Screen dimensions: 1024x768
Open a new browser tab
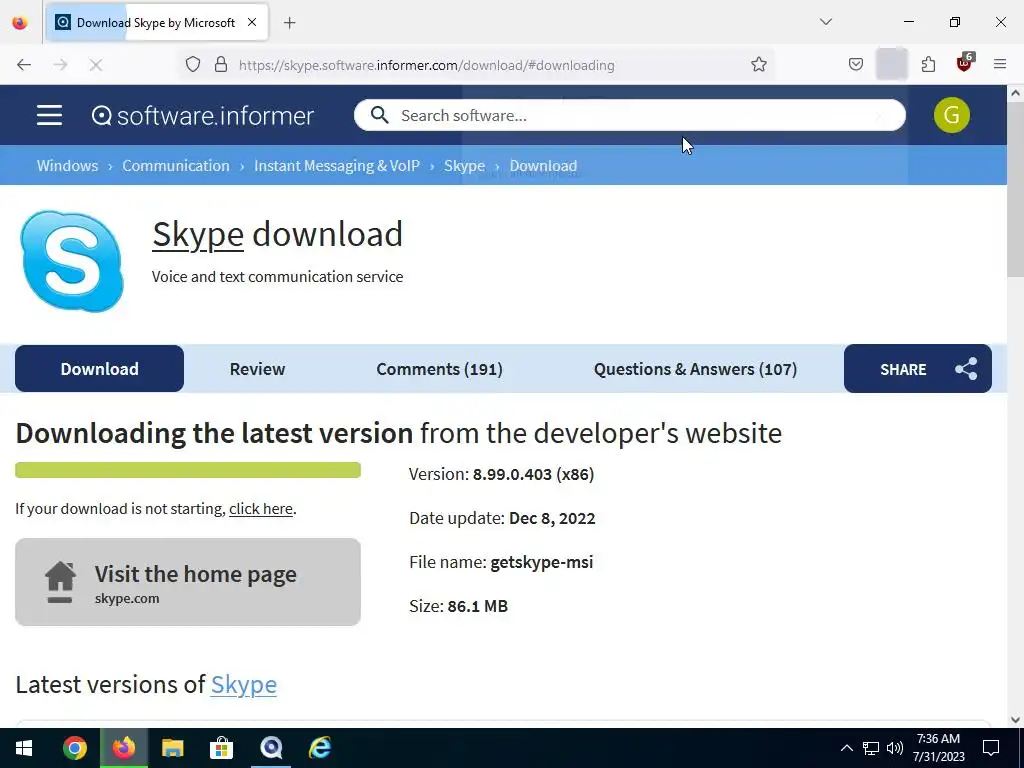[x=290, y=23]
